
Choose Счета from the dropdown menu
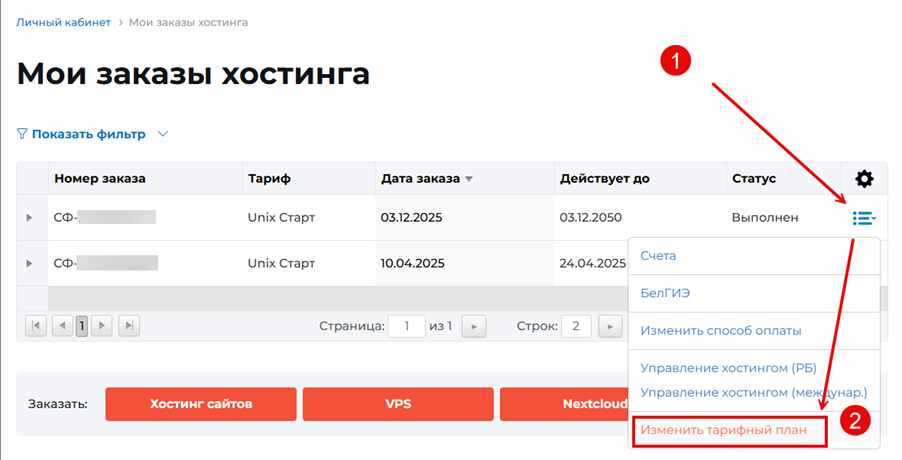(659, 256)
